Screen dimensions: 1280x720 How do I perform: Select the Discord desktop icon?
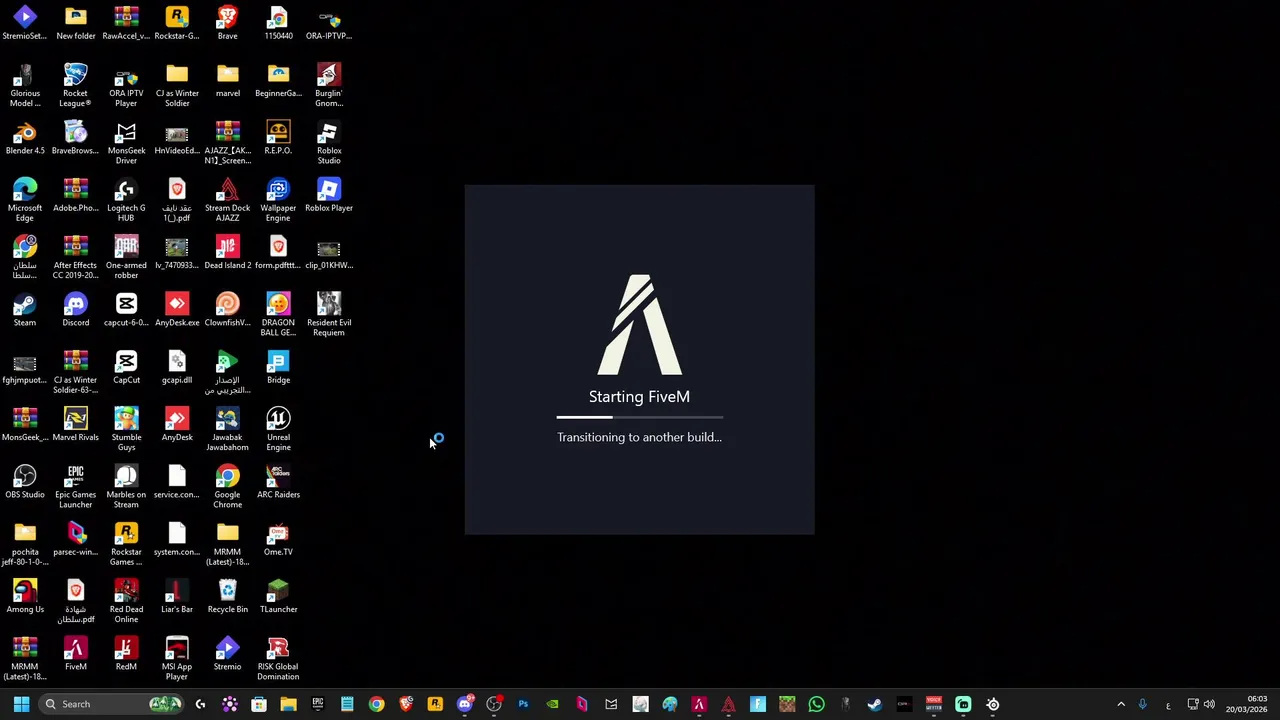coord(75,310)
